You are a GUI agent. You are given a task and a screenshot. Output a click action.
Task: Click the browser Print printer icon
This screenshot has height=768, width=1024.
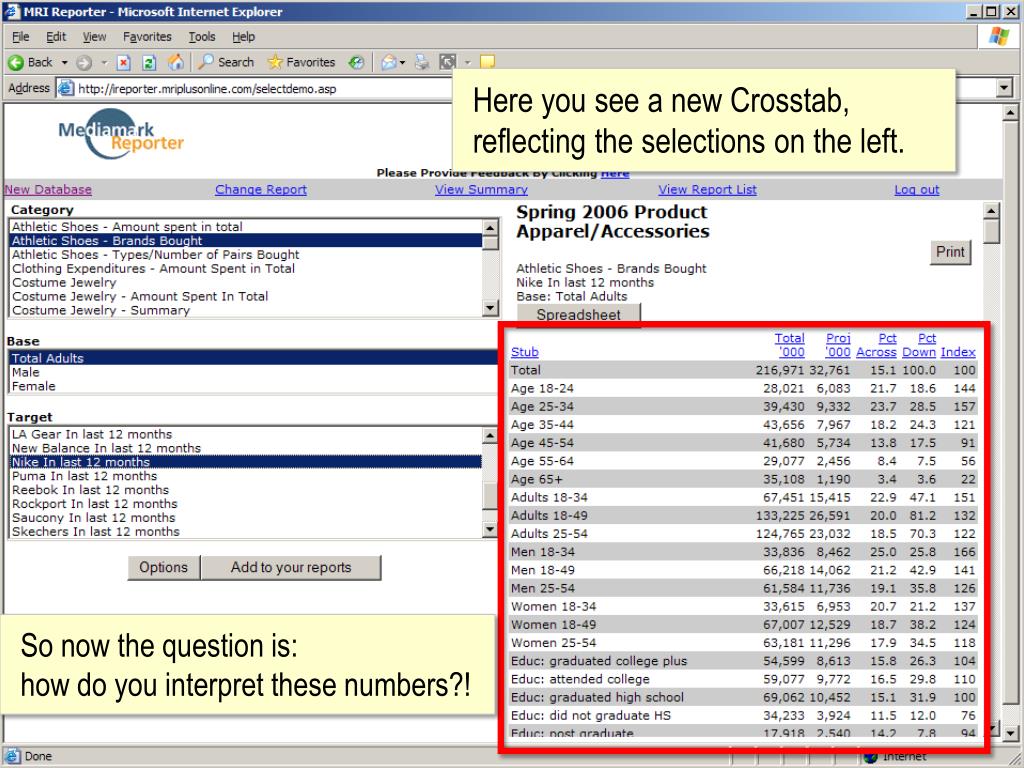tap(422, 63)
